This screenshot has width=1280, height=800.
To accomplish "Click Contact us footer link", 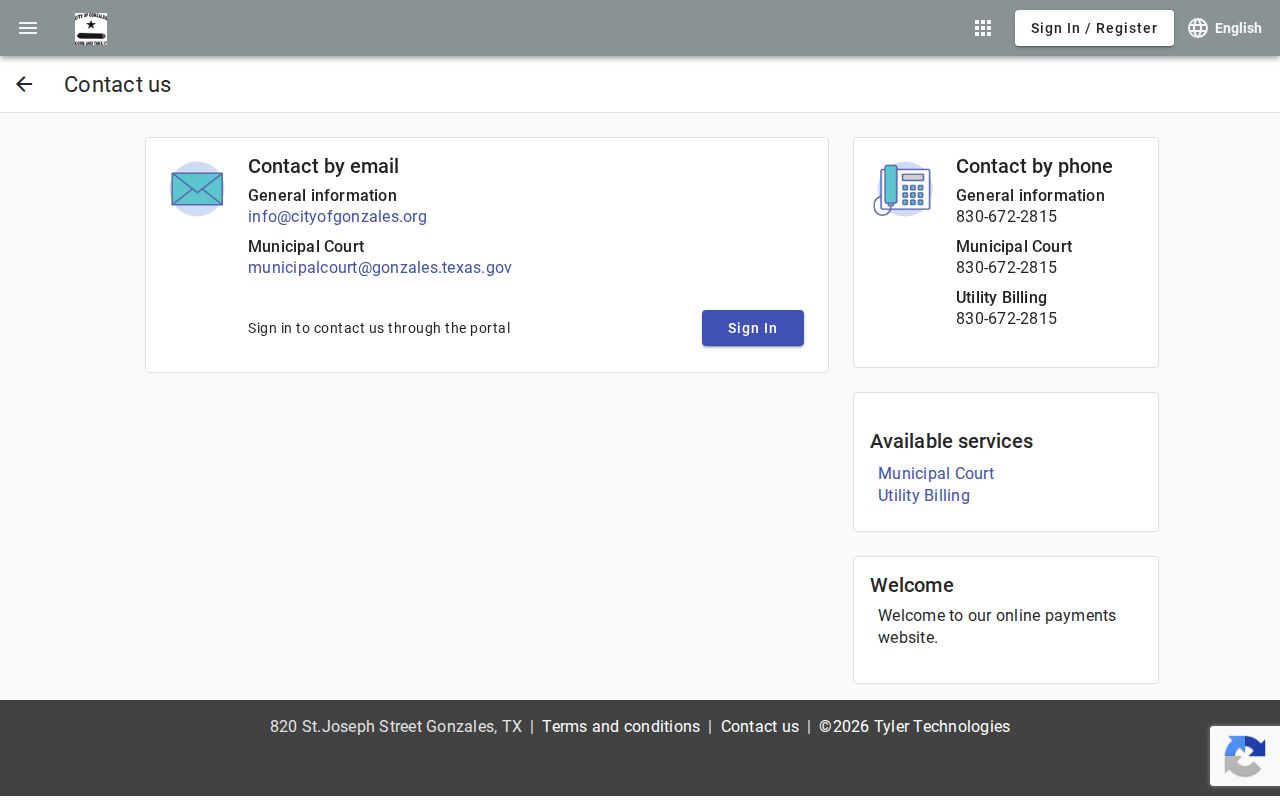I will (760, 727).
